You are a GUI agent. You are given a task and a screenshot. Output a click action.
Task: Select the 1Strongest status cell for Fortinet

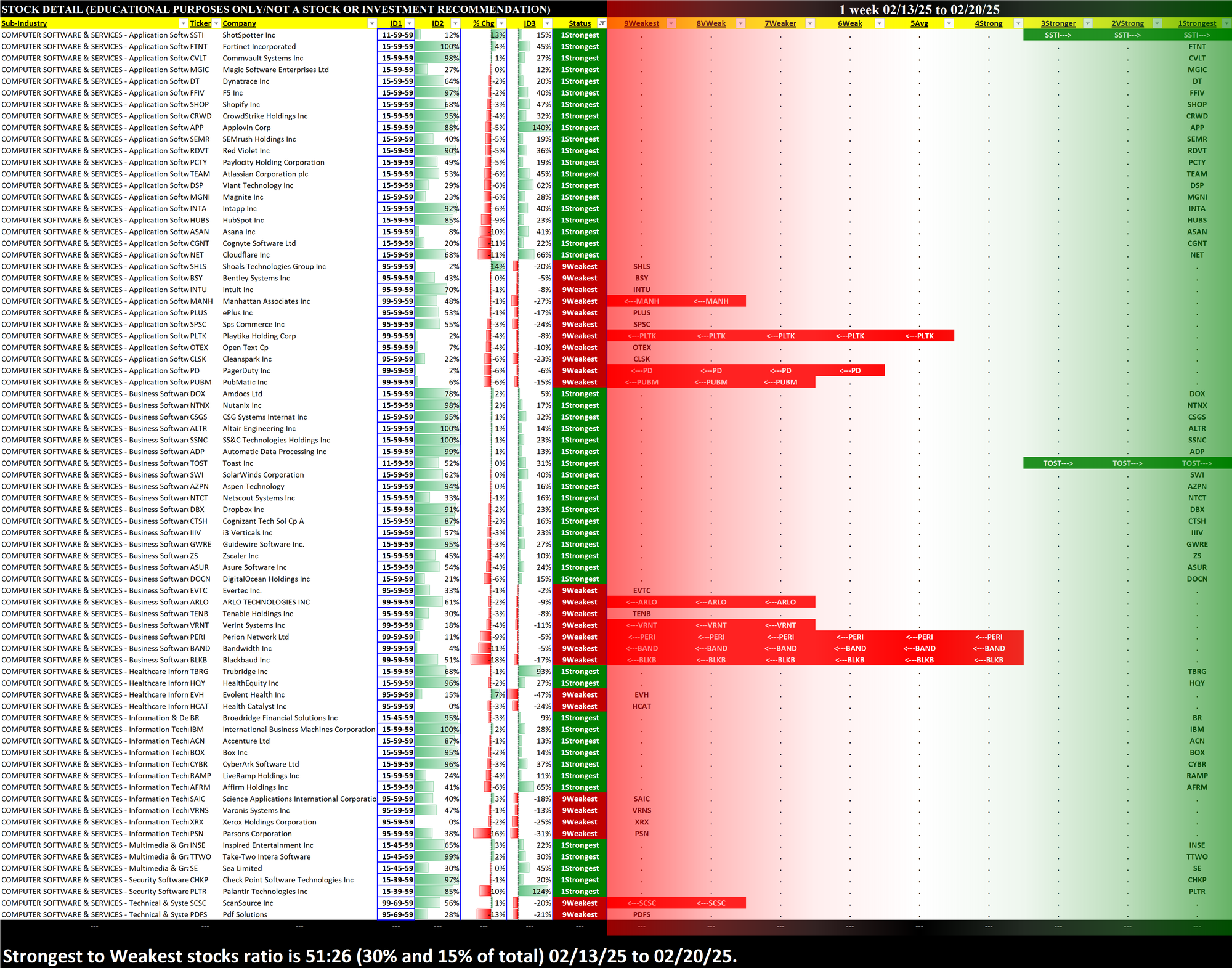pyautogui.click(x=579, y=47)
